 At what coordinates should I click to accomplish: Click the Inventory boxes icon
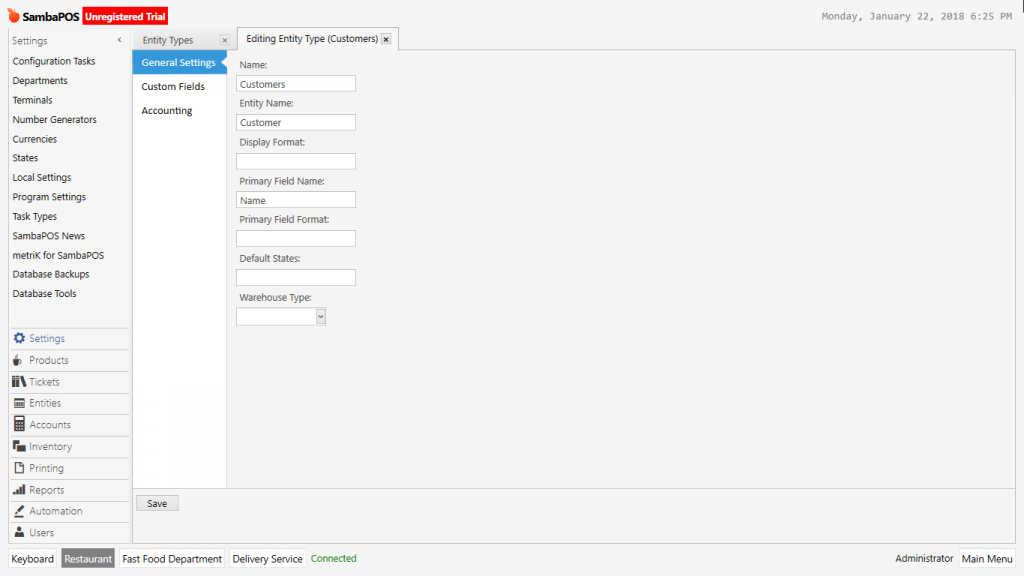click(x=19, y=446)
